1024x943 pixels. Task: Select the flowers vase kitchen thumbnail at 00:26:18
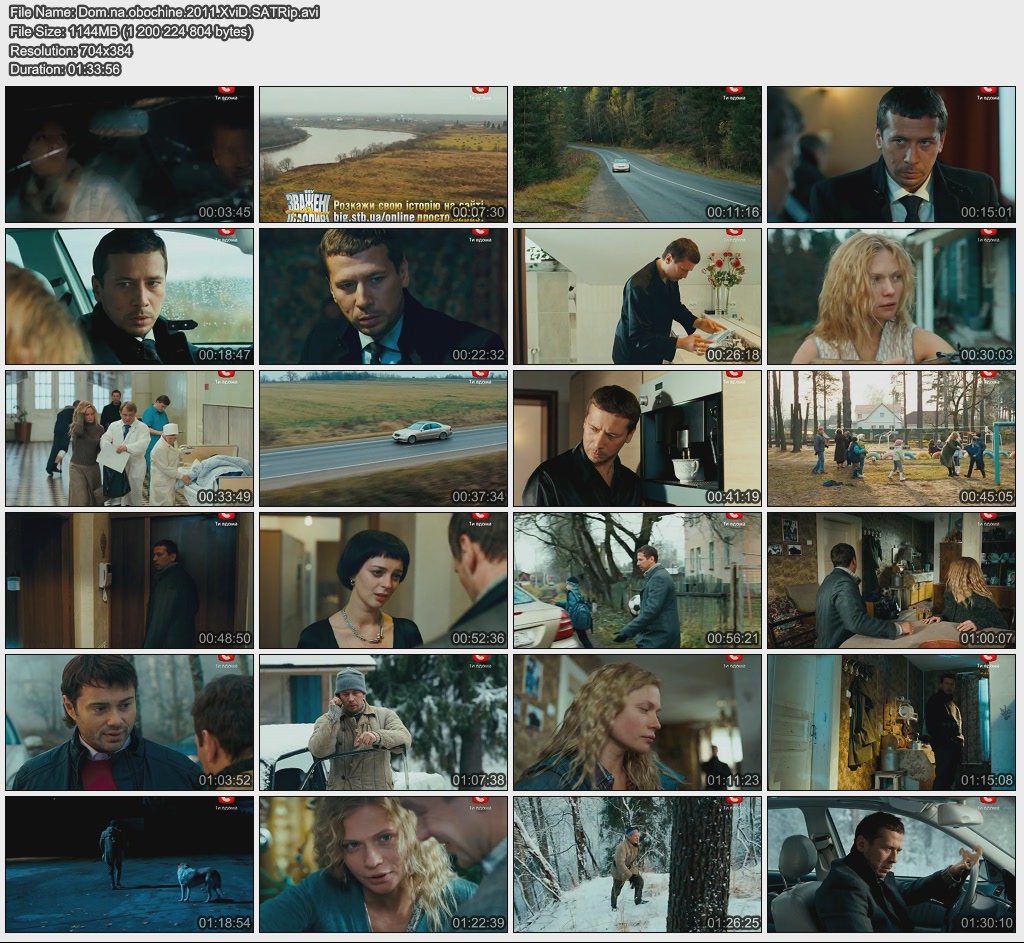point(637,297)
